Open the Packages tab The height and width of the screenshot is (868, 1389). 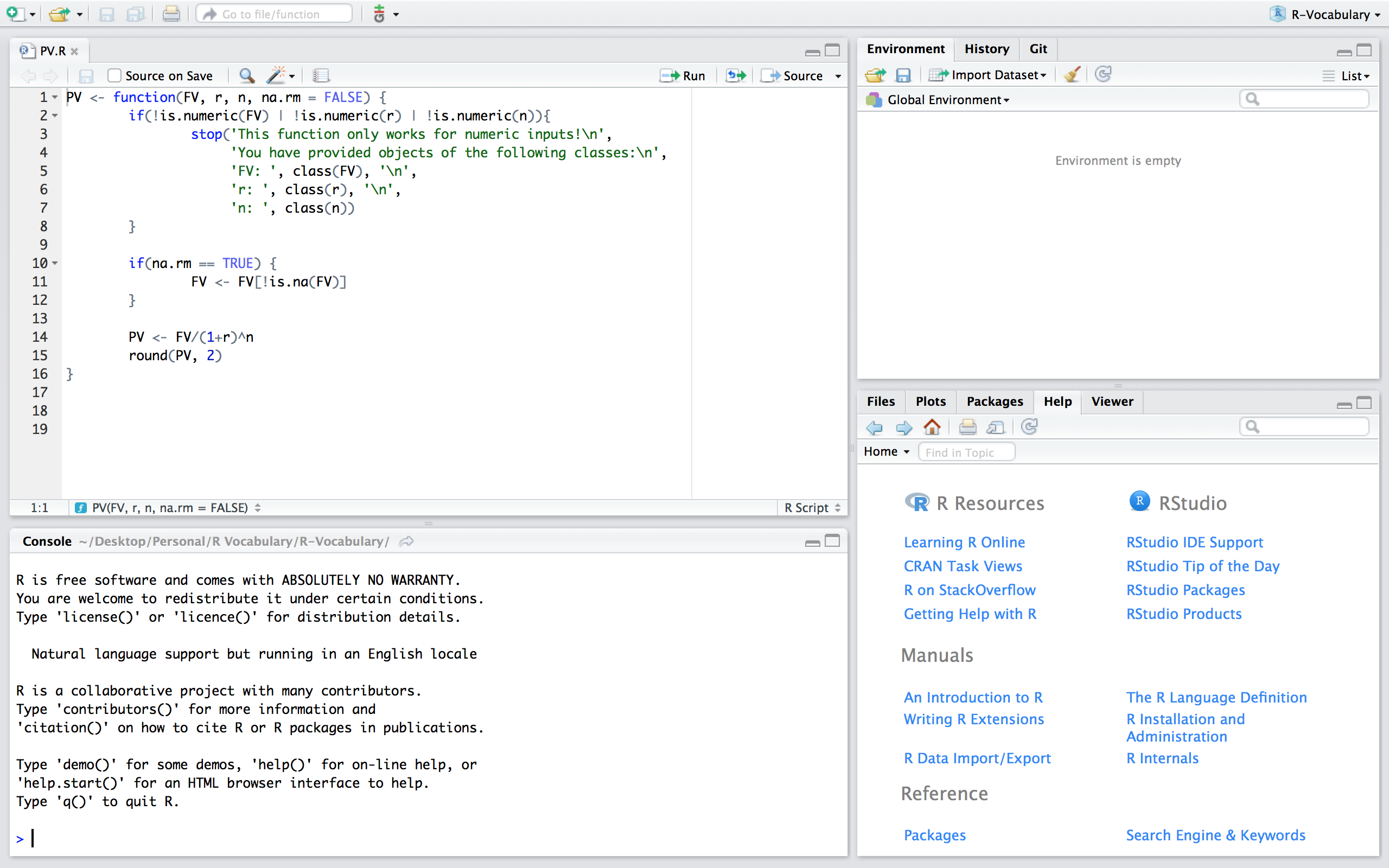click(x=995, y=401)
